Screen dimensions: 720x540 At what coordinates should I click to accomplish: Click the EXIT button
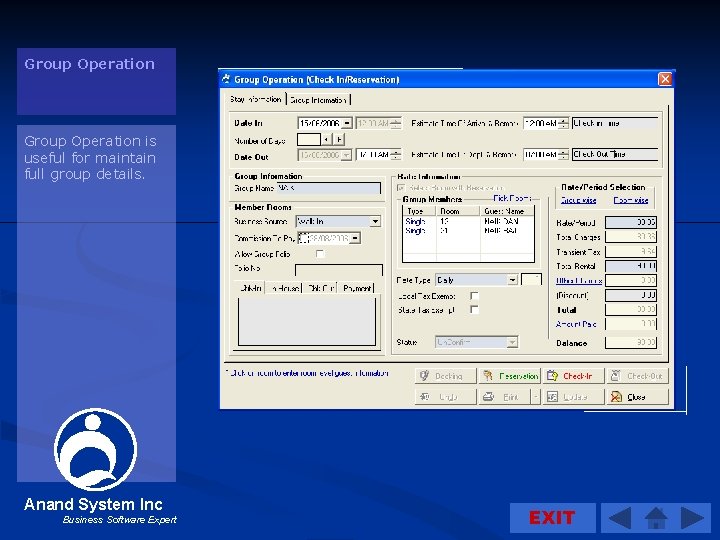coord(552,517)
